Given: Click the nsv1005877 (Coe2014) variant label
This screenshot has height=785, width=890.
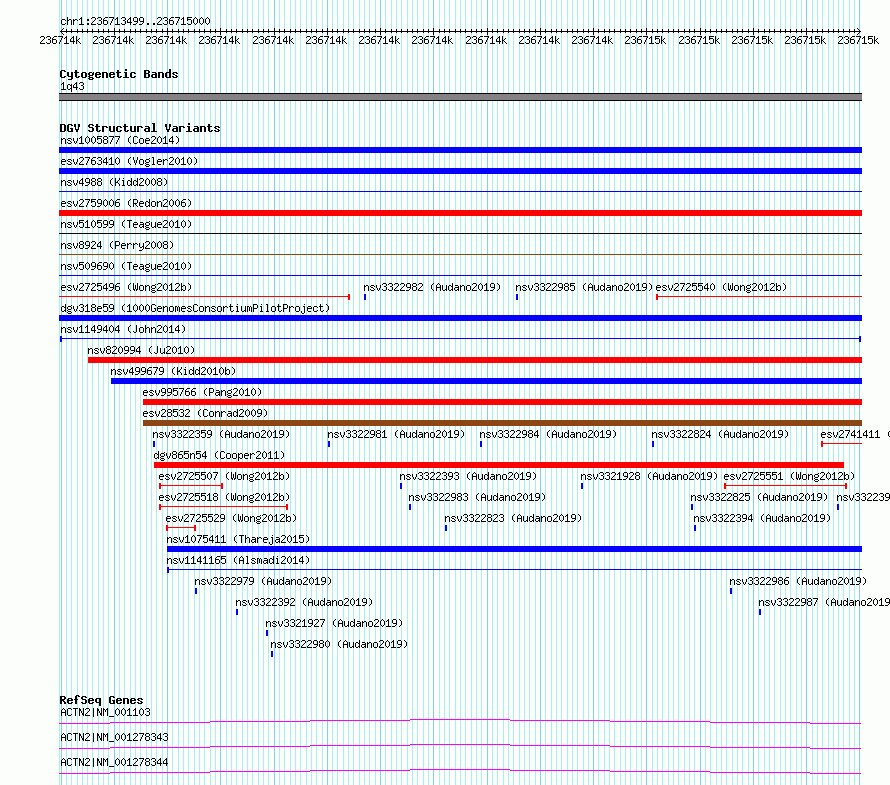Looking at the screenshot, I should (x=120, y=140).
